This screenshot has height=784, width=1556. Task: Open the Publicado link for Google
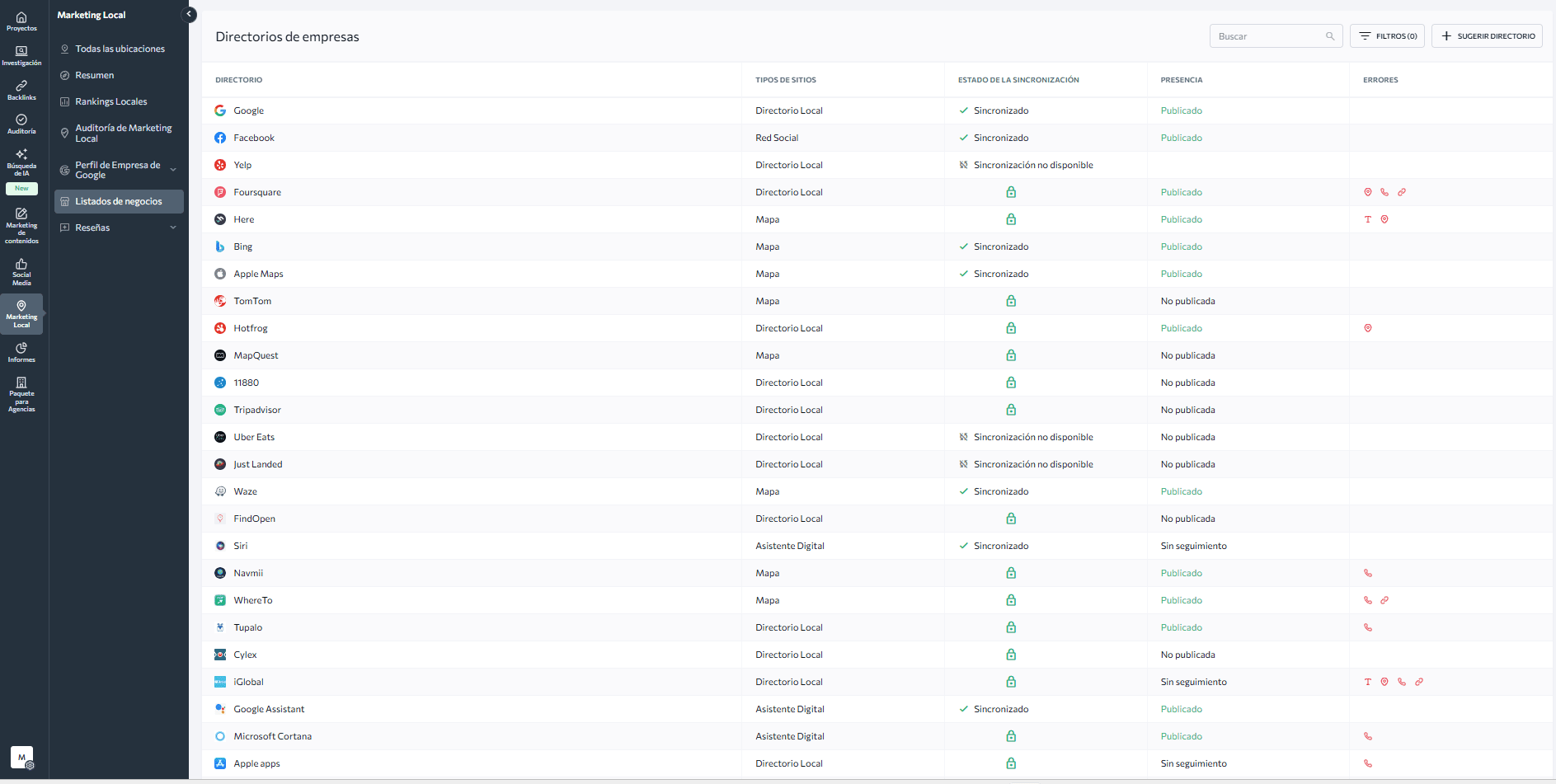[x=1181, y=110]
